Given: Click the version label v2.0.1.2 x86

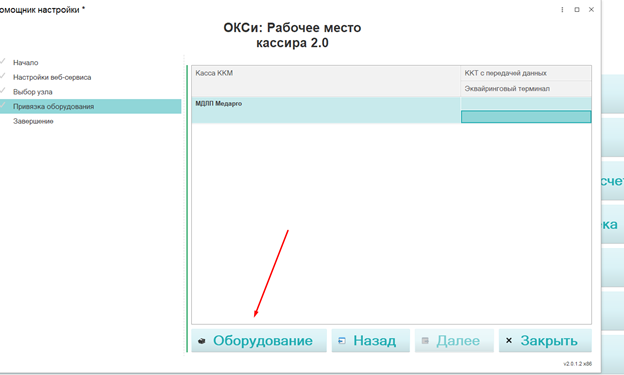Looking at the screenshot, I should 577,364.
